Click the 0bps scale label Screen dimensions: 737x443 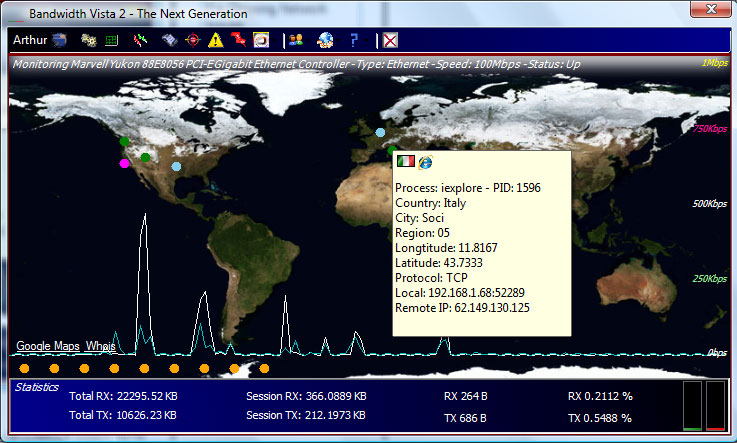(717, 353)
